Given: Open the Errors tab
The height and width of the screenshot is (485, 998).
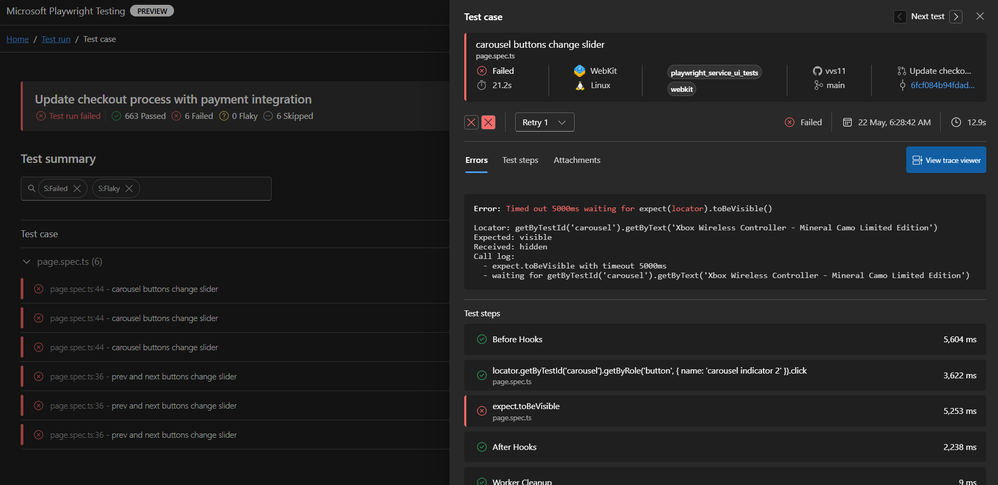Looking at the screenshot, I should pos(476,160).
